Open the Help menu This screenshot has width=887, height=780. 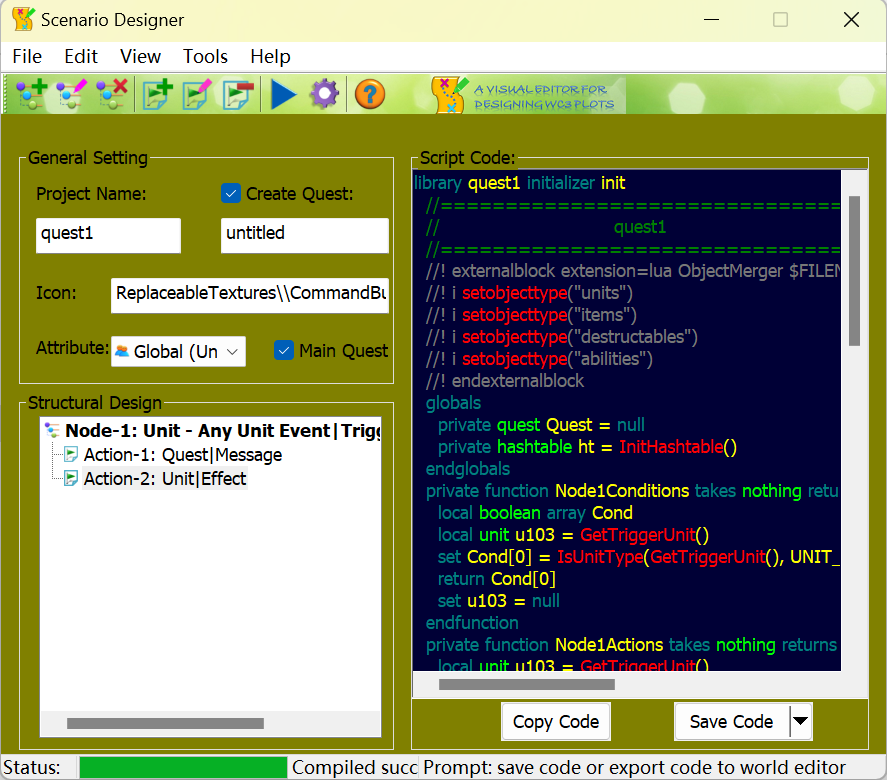270,57
